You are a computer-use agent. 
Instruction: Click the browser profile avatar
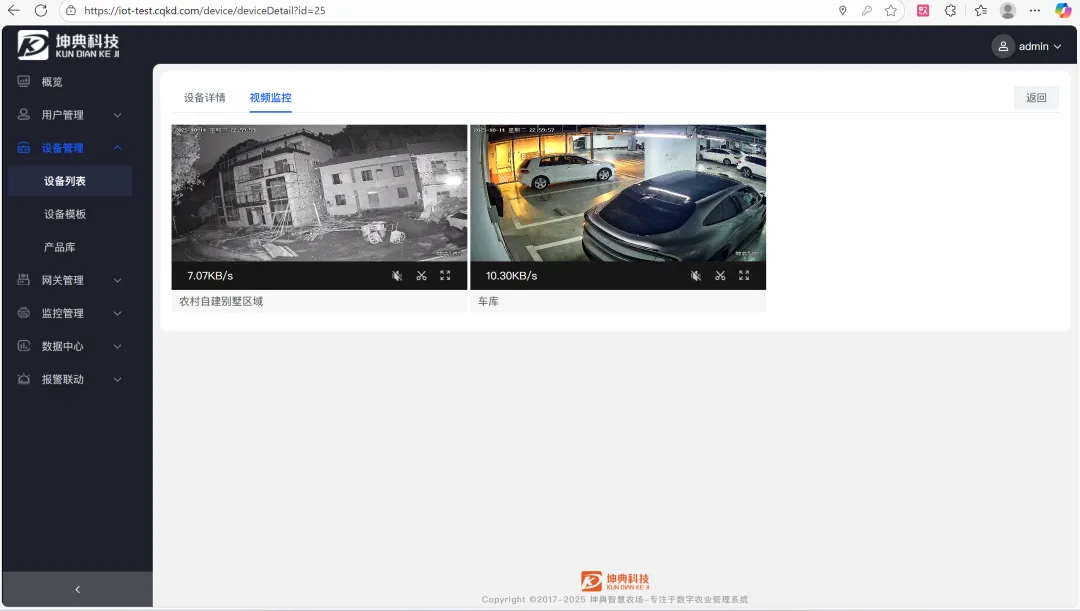tap(1008, 10)
